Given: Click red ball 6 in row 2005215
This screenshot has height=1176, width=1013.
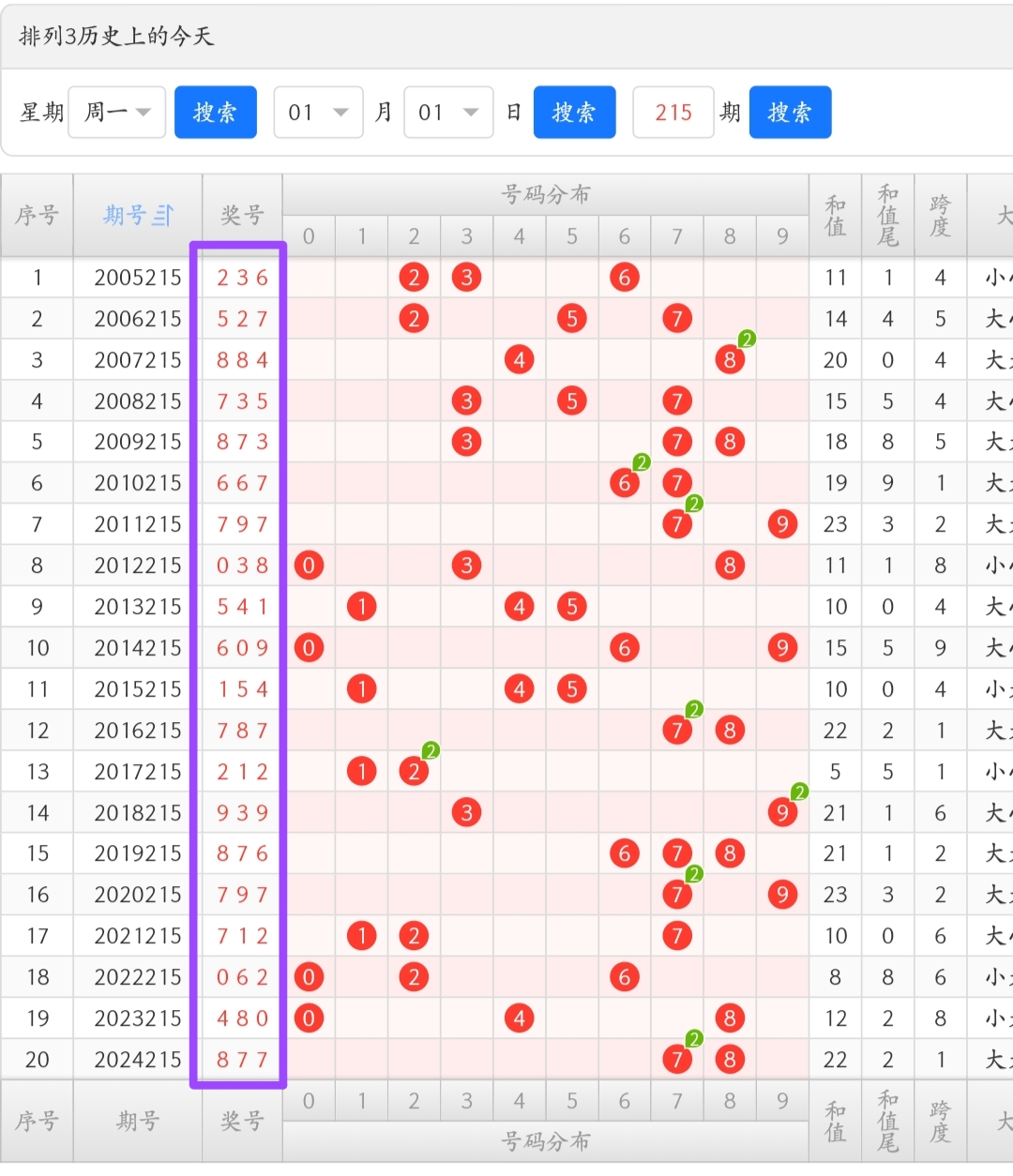Looking at the screenshot, I should [x=625, y=278].
